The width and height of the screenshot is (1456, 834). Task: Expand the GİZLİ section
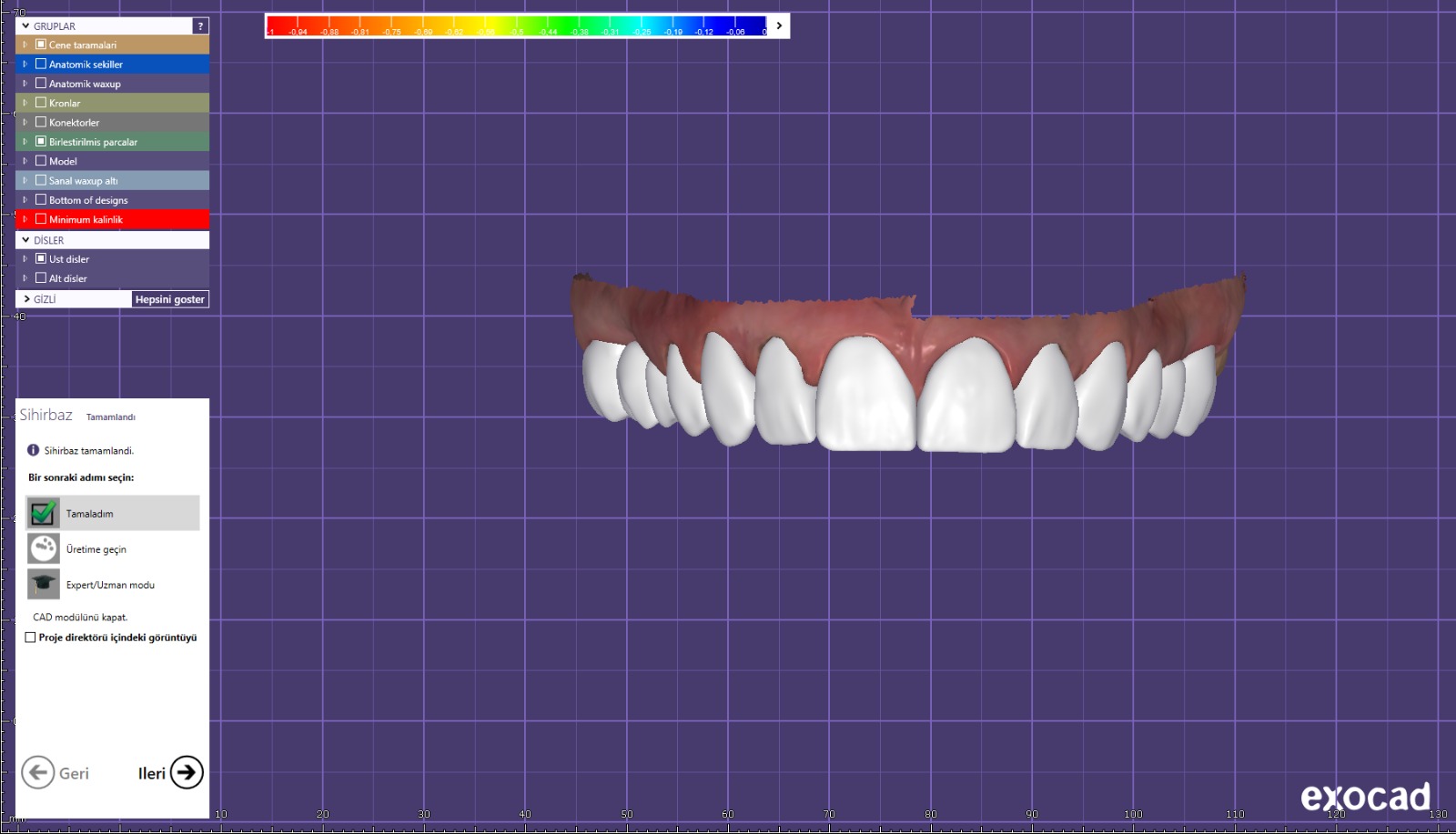26,299
